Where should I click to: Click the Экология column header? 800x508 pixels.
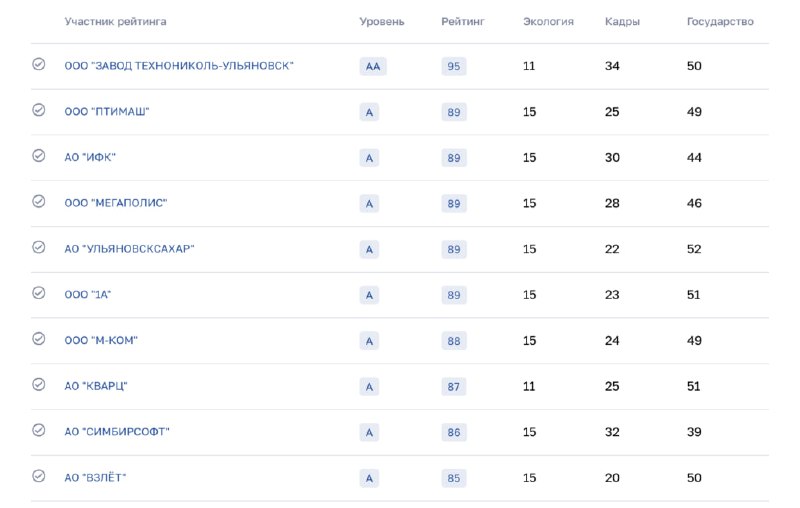coord(548,21)
